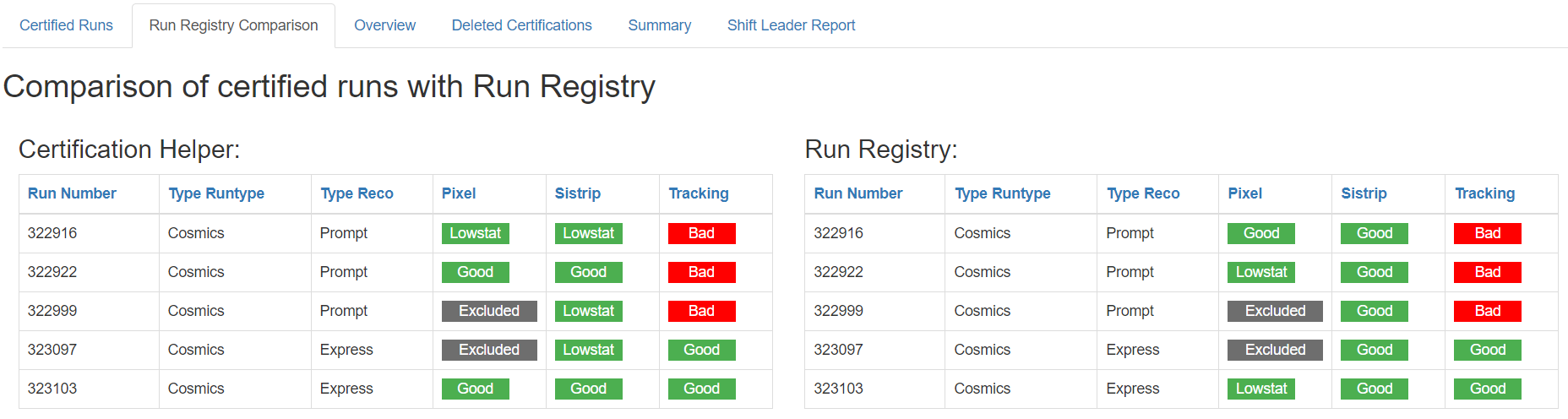Click Run Registry Tracking column header
Viewport: 1568px width, 419px height.
(x=1485, y=193)
